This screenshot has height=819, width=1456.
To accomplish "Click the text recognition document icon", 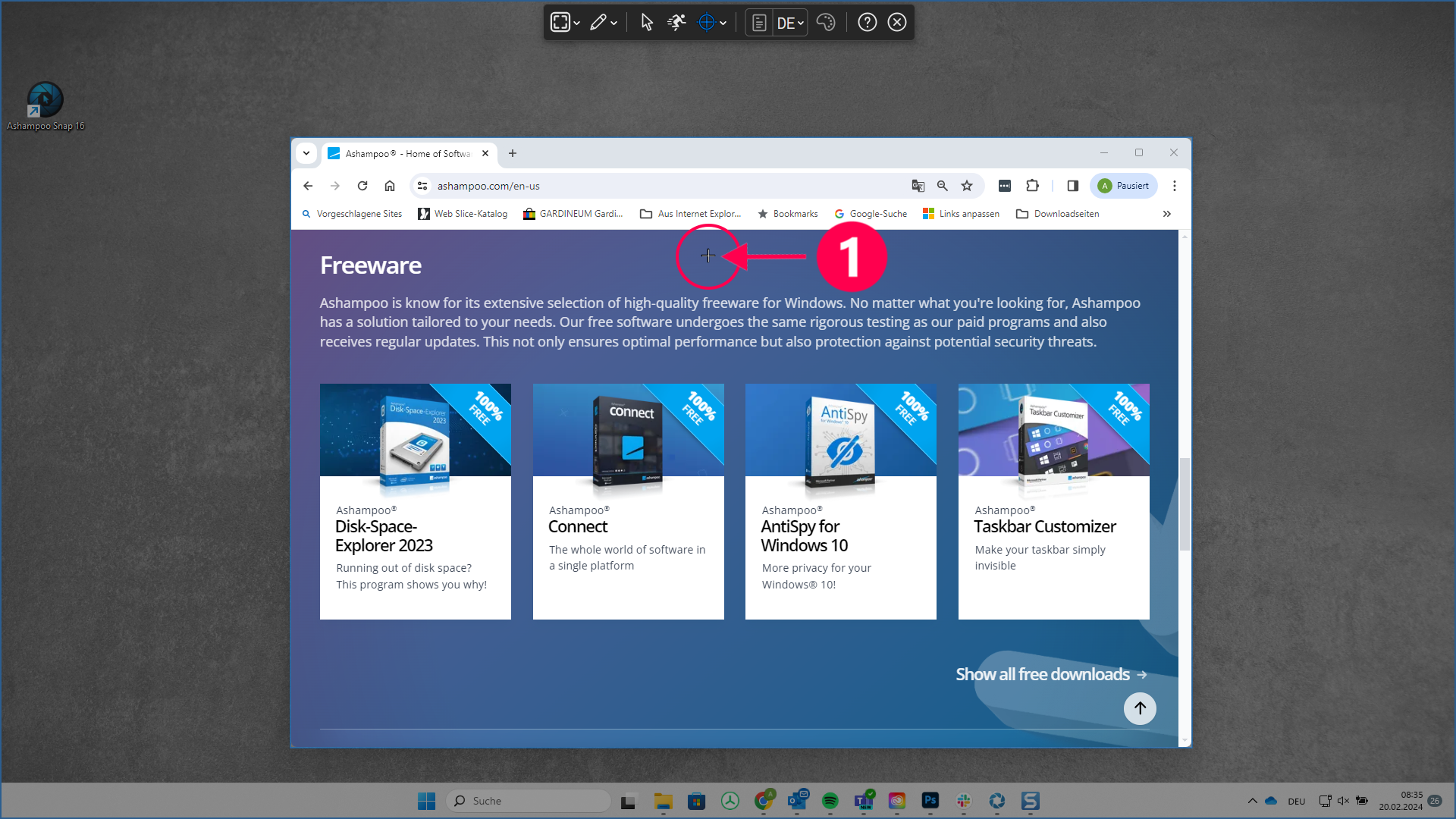I will click(759, 23).
